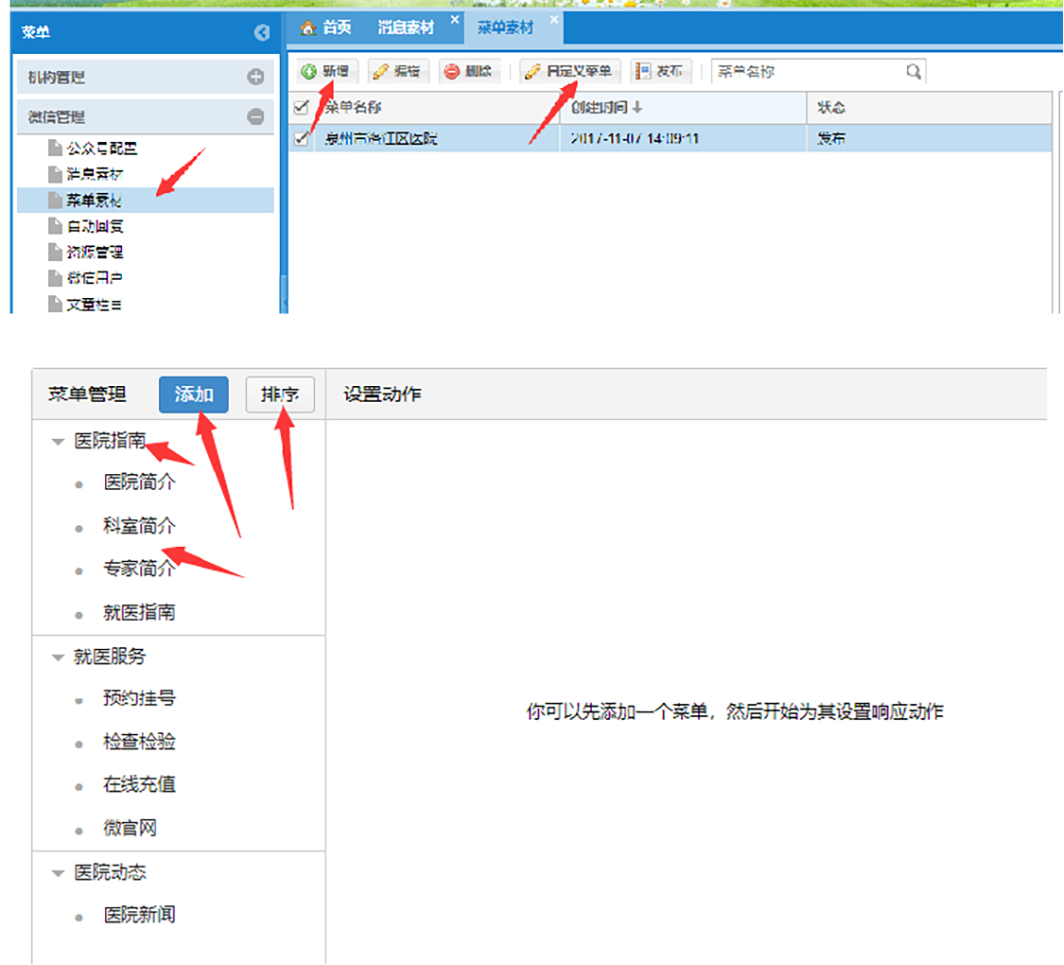Collapse the 微信管理 section
This screenshot has width=1064, height=965.
(x=256, y=117)
